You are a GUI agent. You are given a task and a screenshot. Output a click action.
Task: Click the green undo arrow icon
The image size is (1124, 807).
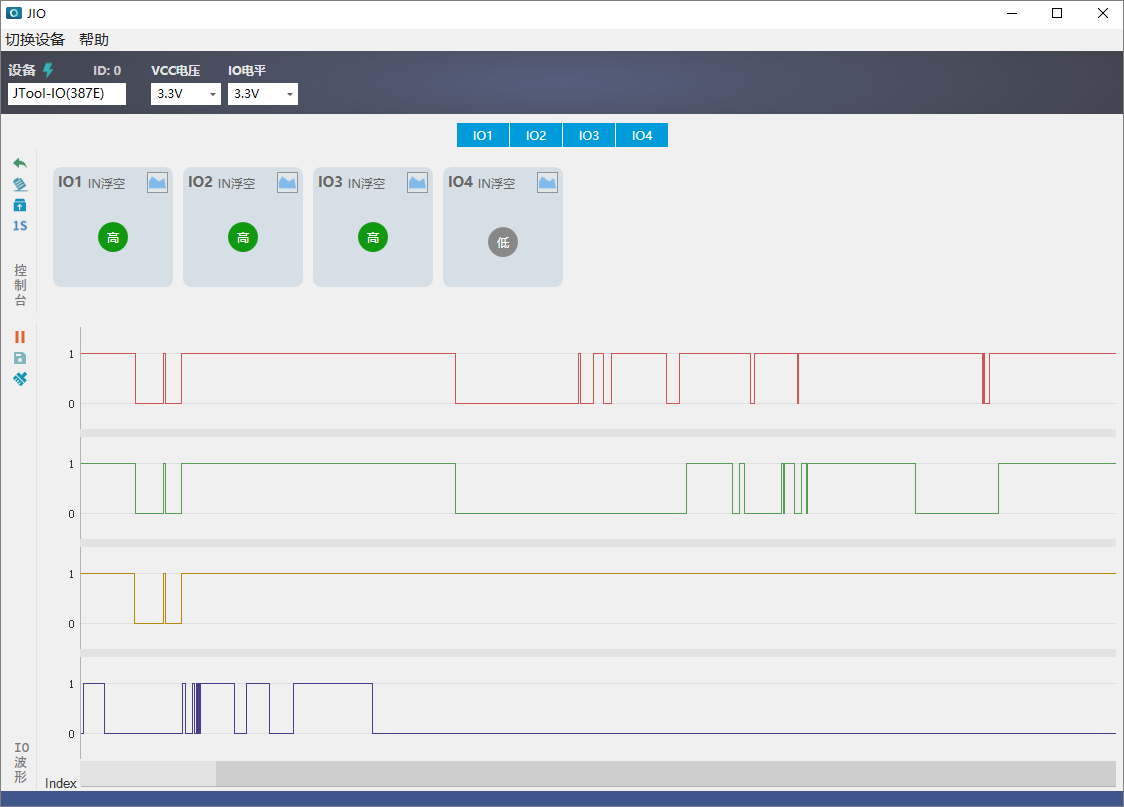click(20, 163)
